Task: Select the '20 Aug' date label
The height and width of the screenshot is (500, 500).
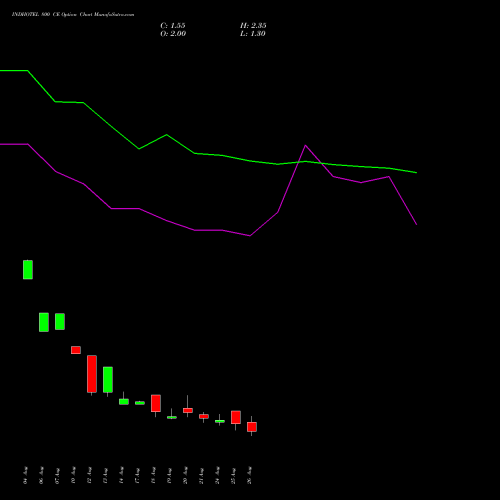Action: point(185,475)
